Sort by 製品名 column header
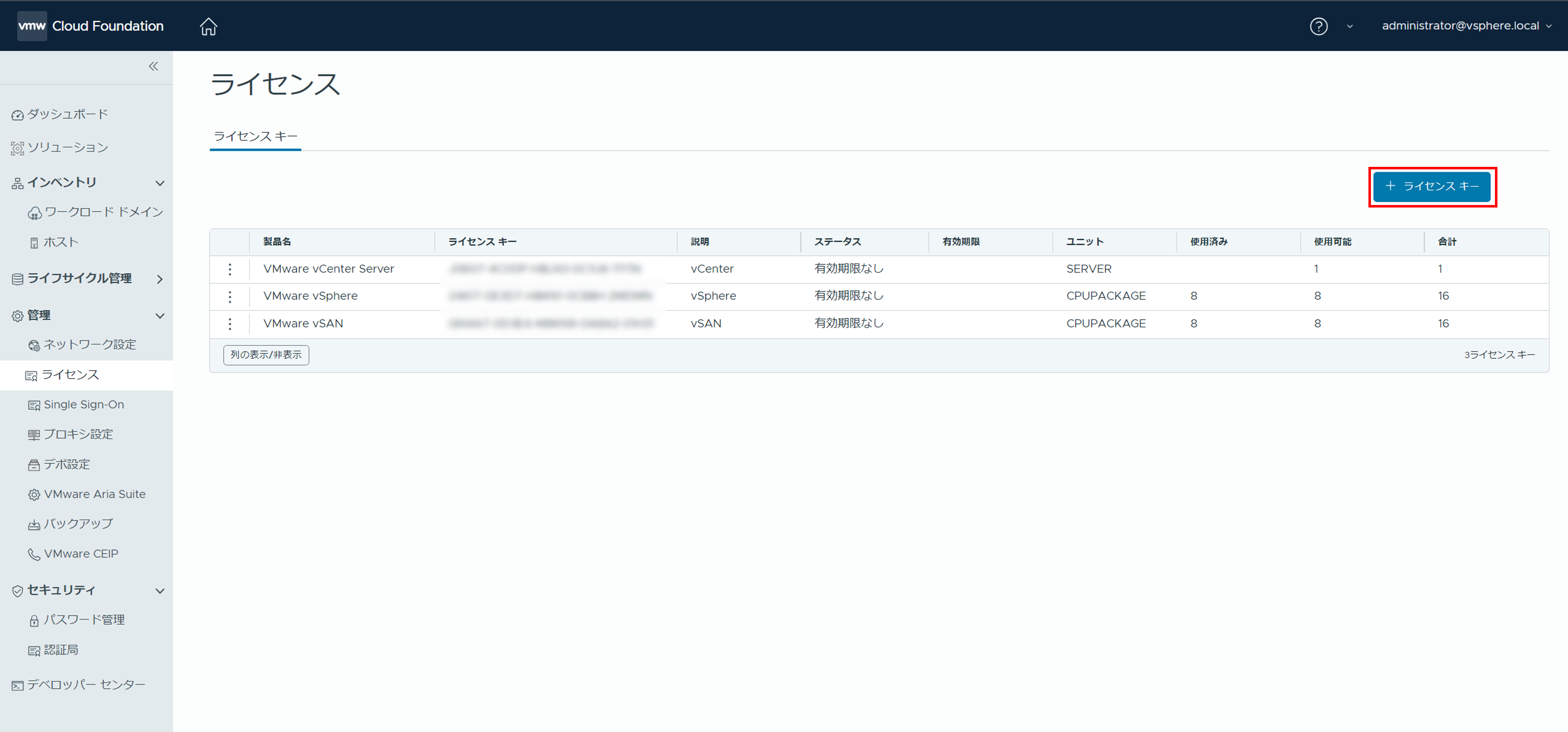Image resolution: width=1568 pixels, height=732 pixels. 277,242
